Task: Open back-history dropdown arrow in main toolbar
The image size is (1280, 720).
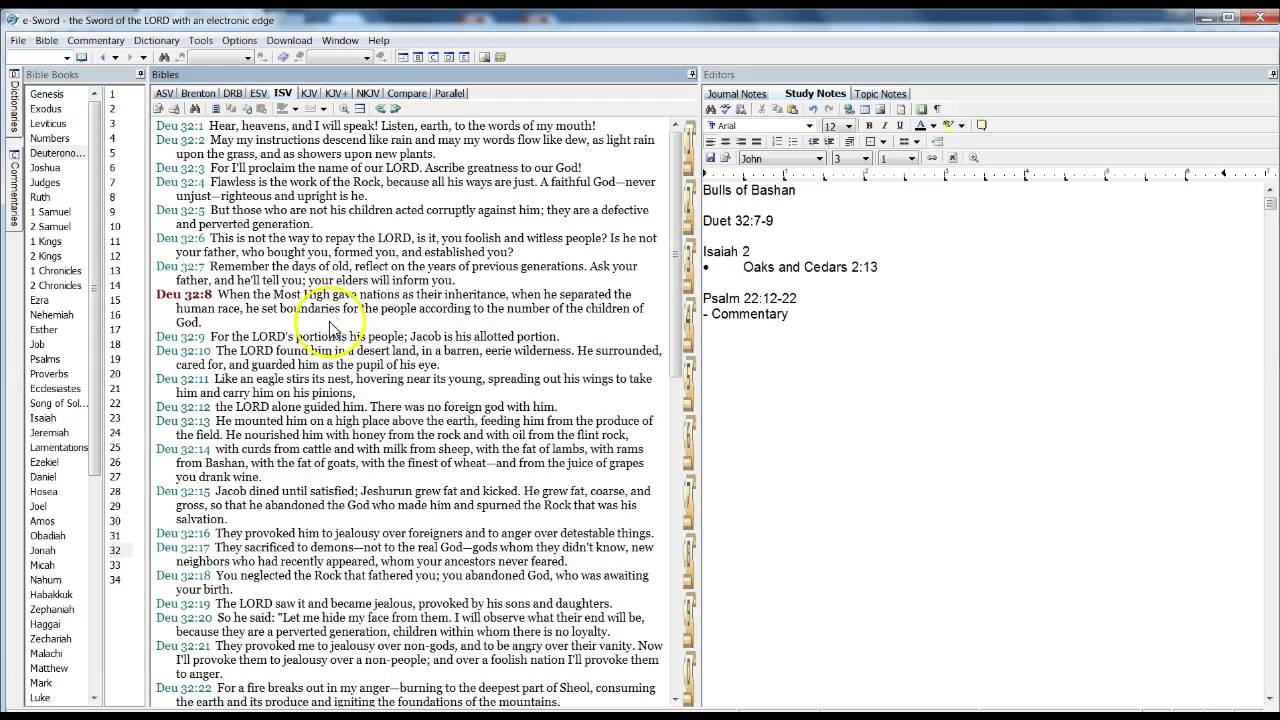Action: [115, 57]
